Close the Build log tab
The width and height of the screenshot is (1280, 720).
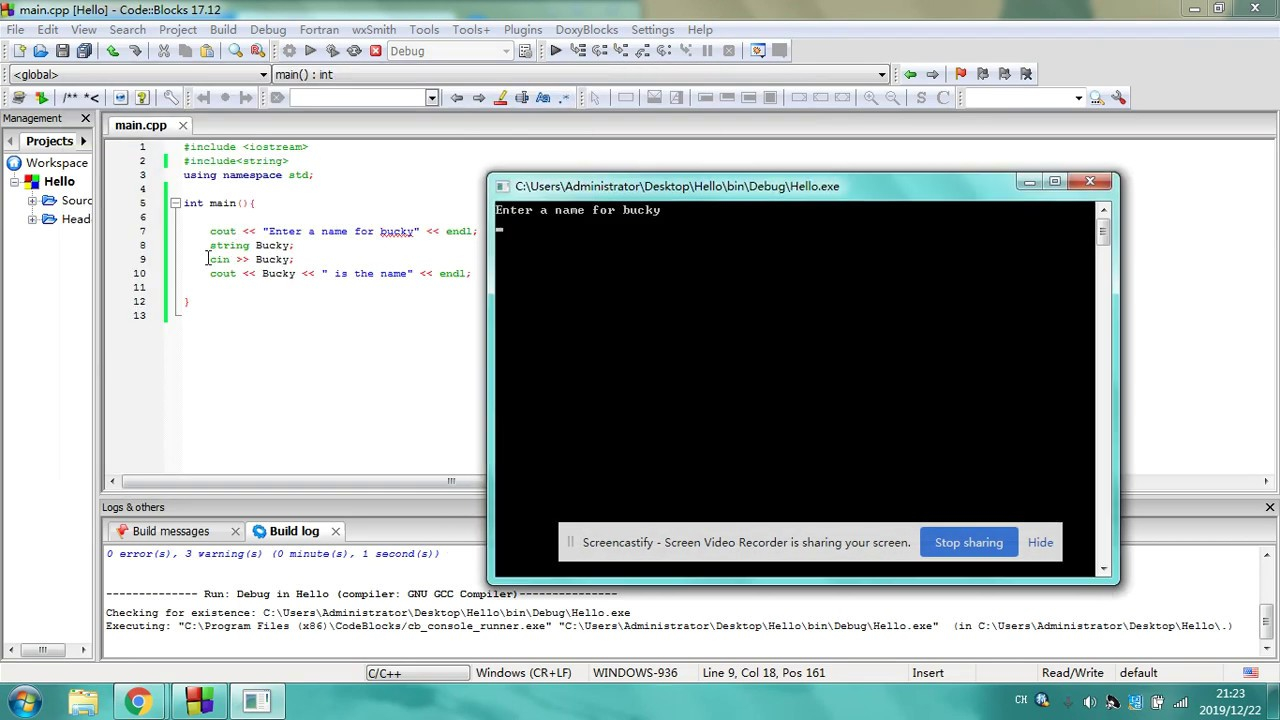pos(336,531)
